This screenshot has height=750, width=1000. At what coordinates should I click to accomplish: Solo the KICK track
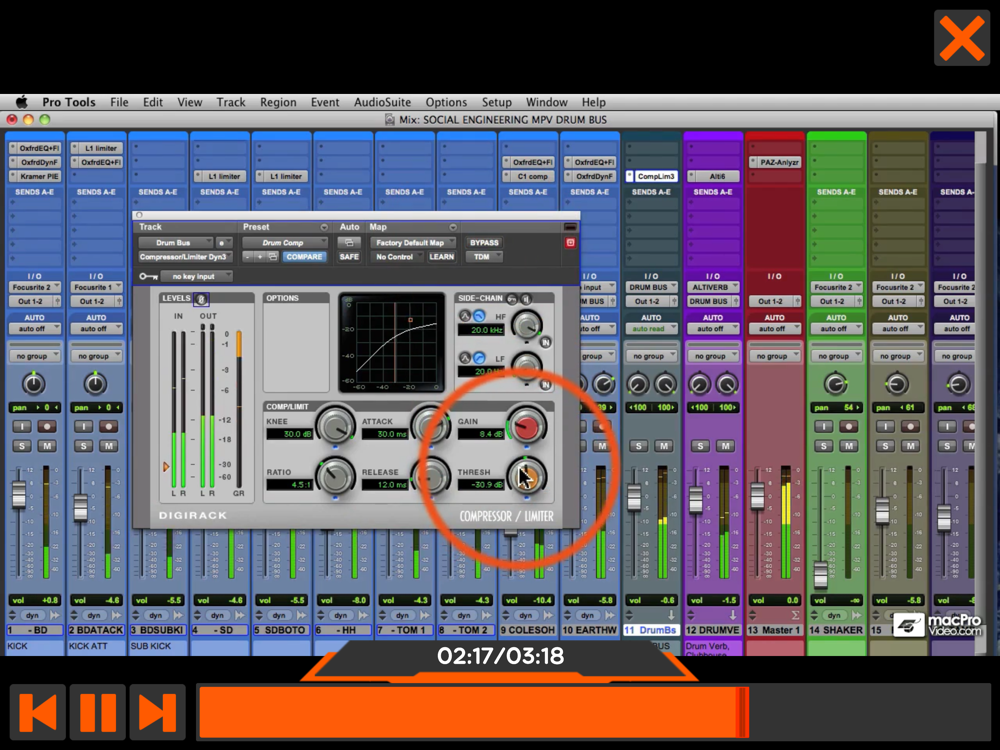22,446
